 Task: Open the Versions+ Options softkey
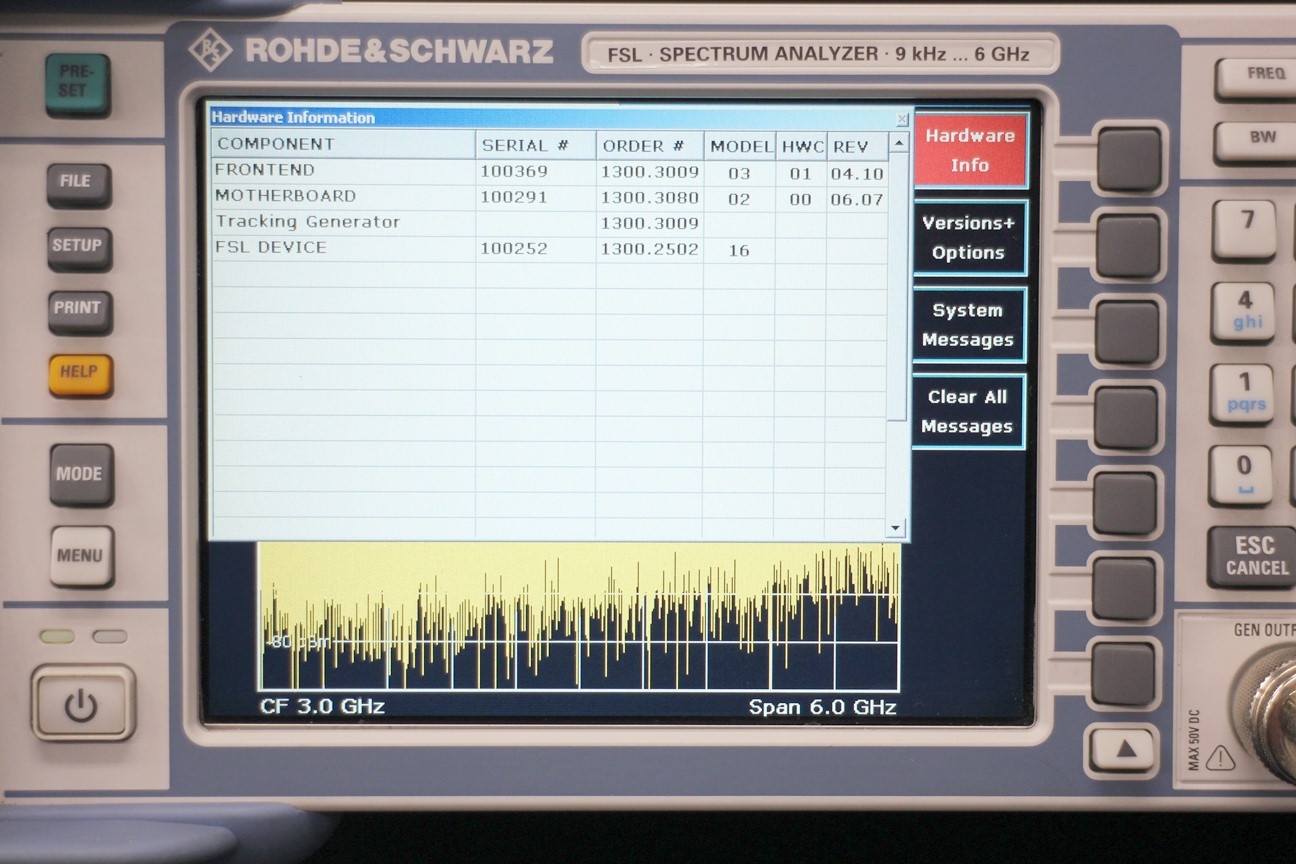tap(968, 238)
